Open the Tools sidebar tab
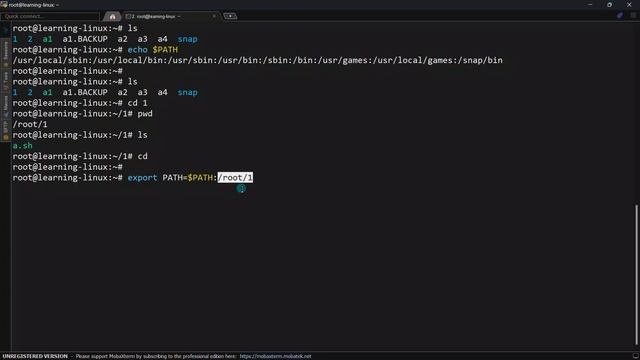 coord(5,80)
